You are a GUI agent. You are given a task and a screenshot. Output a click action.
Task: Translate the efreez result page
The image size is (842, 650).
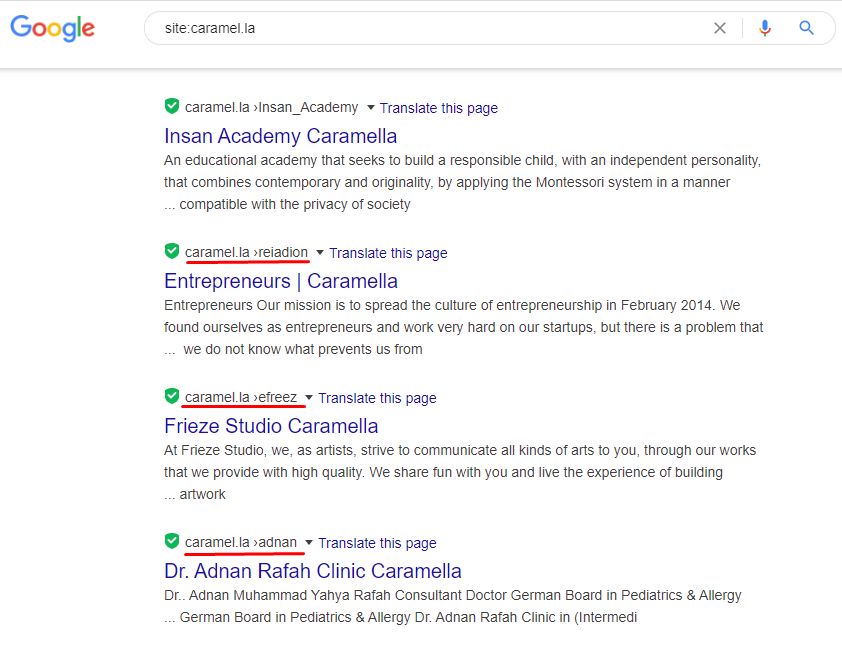(378, 398)
